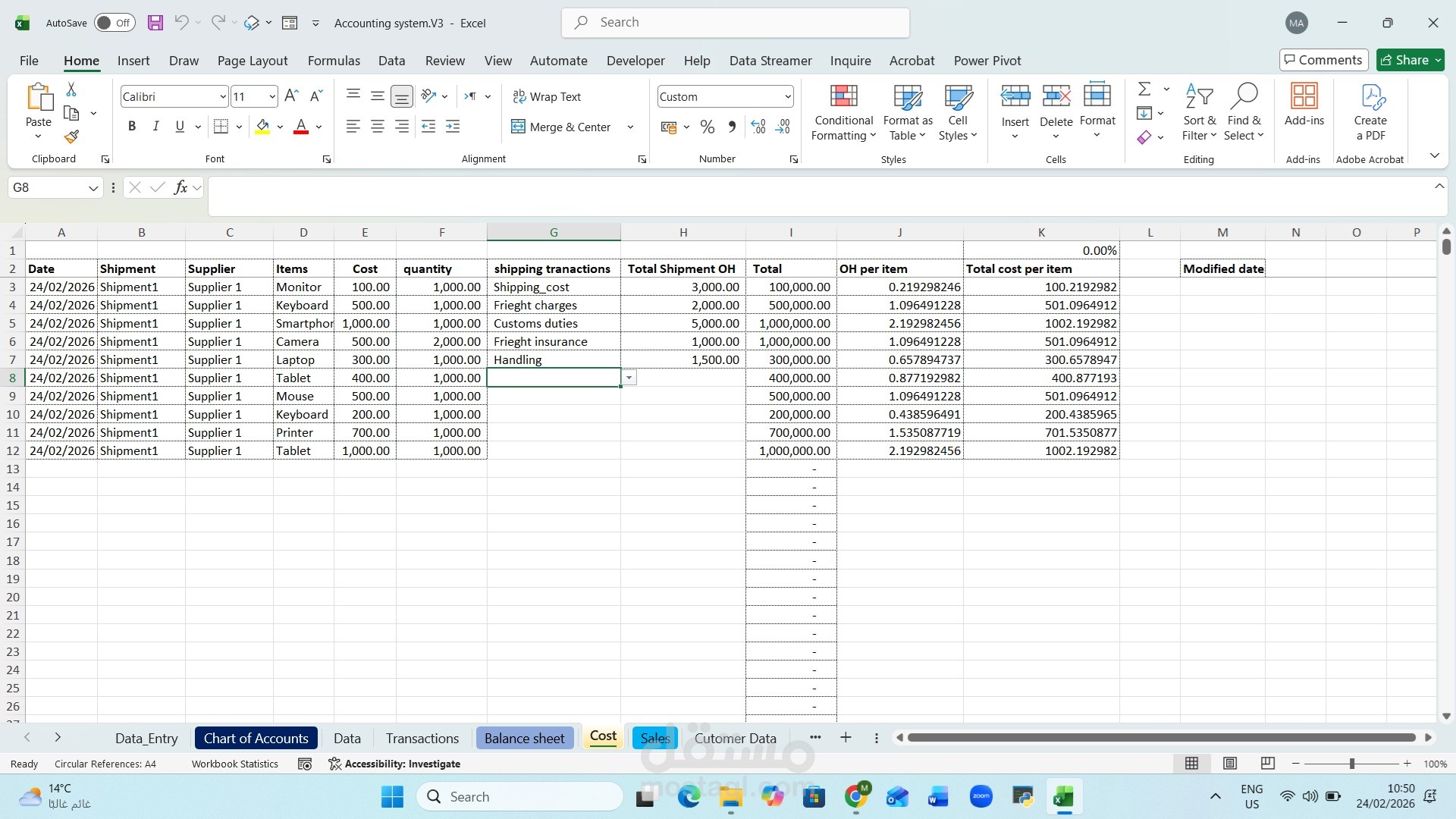Viewport: 1456px width, 819px height.
Task: Click the Comments button
Action: (x=1323, y=60)
